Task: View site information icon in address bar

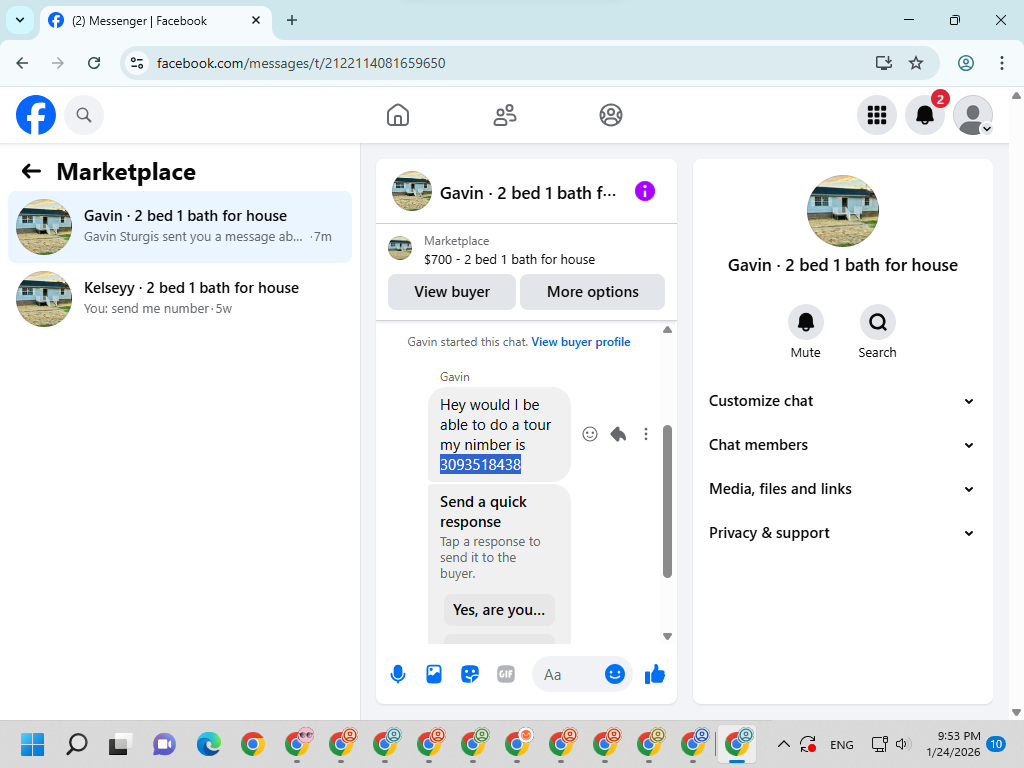Action: [x=137, y=63]
